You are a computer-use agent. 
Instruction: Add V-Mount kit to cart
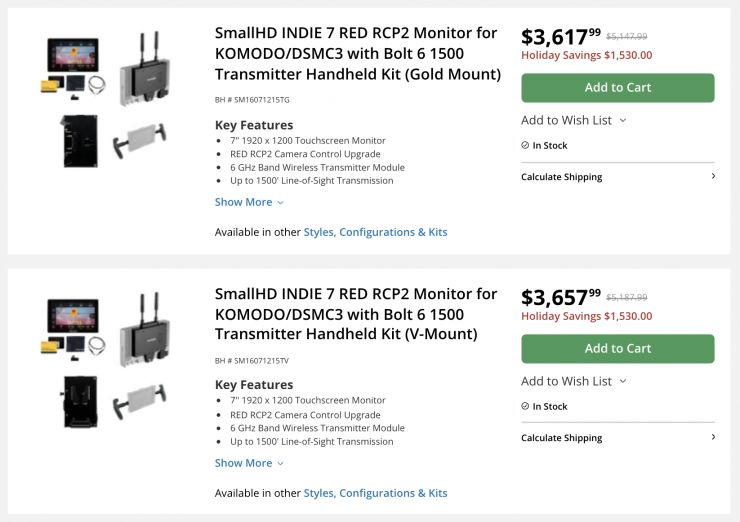coord(617,349)
